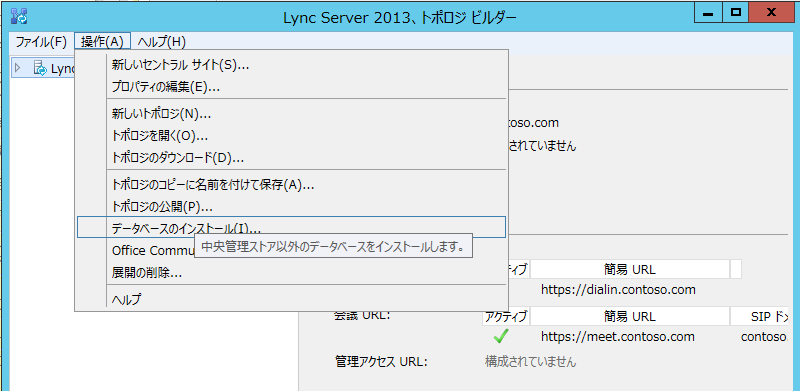Click https://dialin.contoso.com
800x391 pixels.
[x=618, y=290]
